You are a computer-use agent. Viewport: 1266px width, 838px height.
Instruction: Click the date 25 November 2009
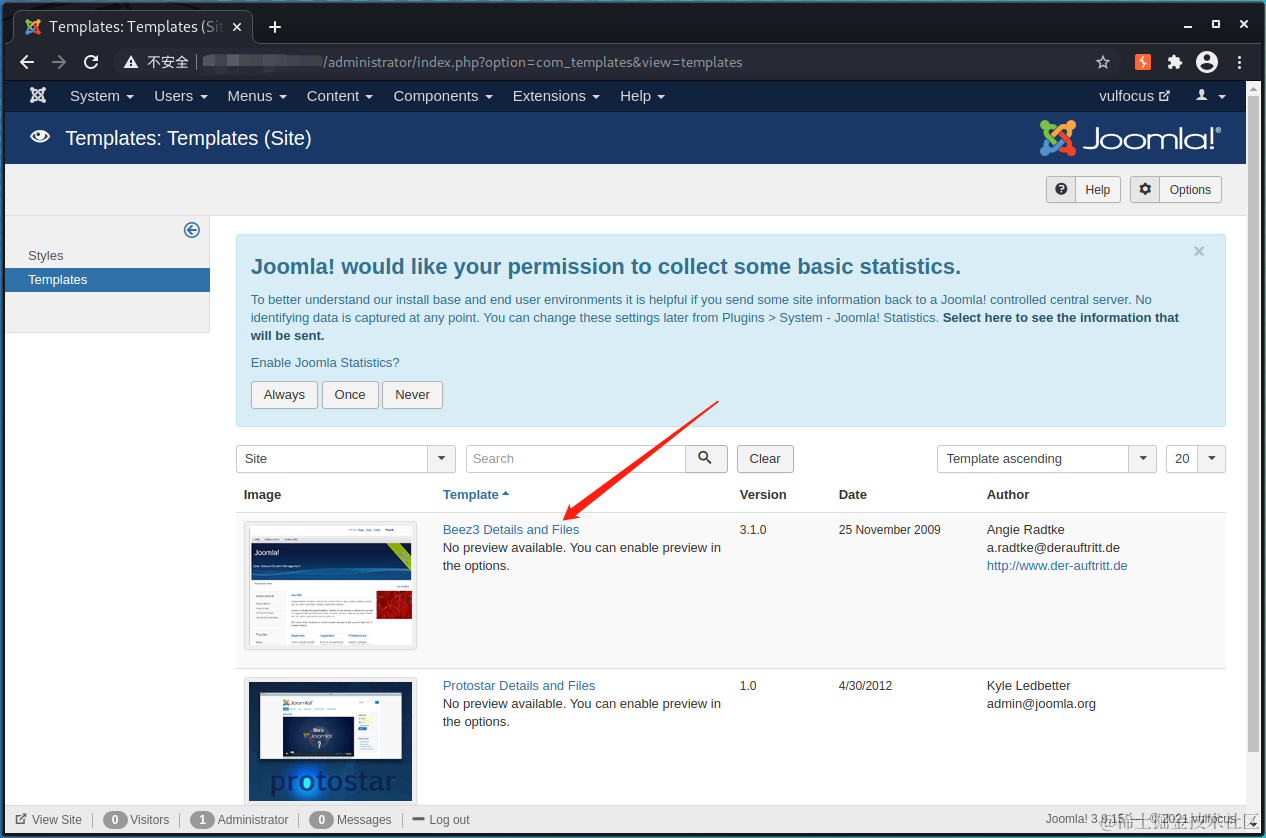click(890, 530)
